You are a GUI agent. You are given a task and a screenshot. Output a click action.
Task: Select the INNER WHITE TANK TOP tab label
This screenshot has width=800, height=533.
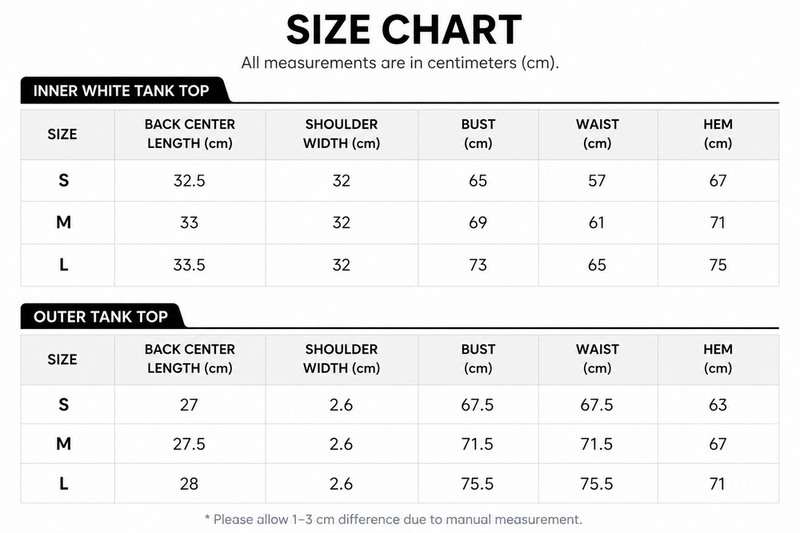pos(121,91)
